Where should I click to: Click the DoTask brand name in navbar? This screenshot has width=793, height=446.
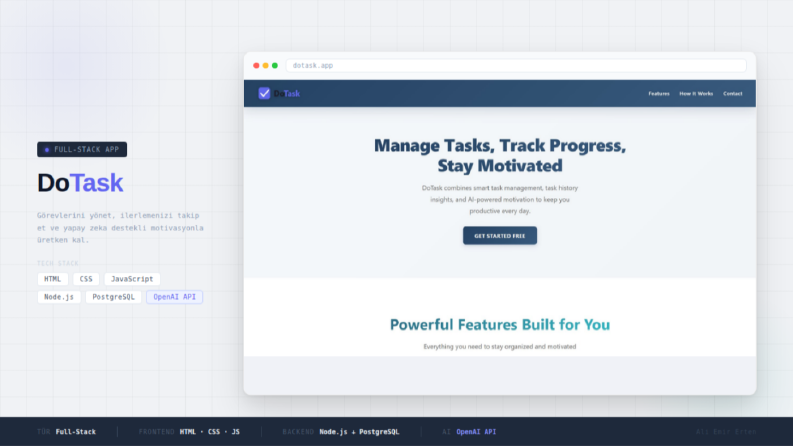(x=287, y=94)
